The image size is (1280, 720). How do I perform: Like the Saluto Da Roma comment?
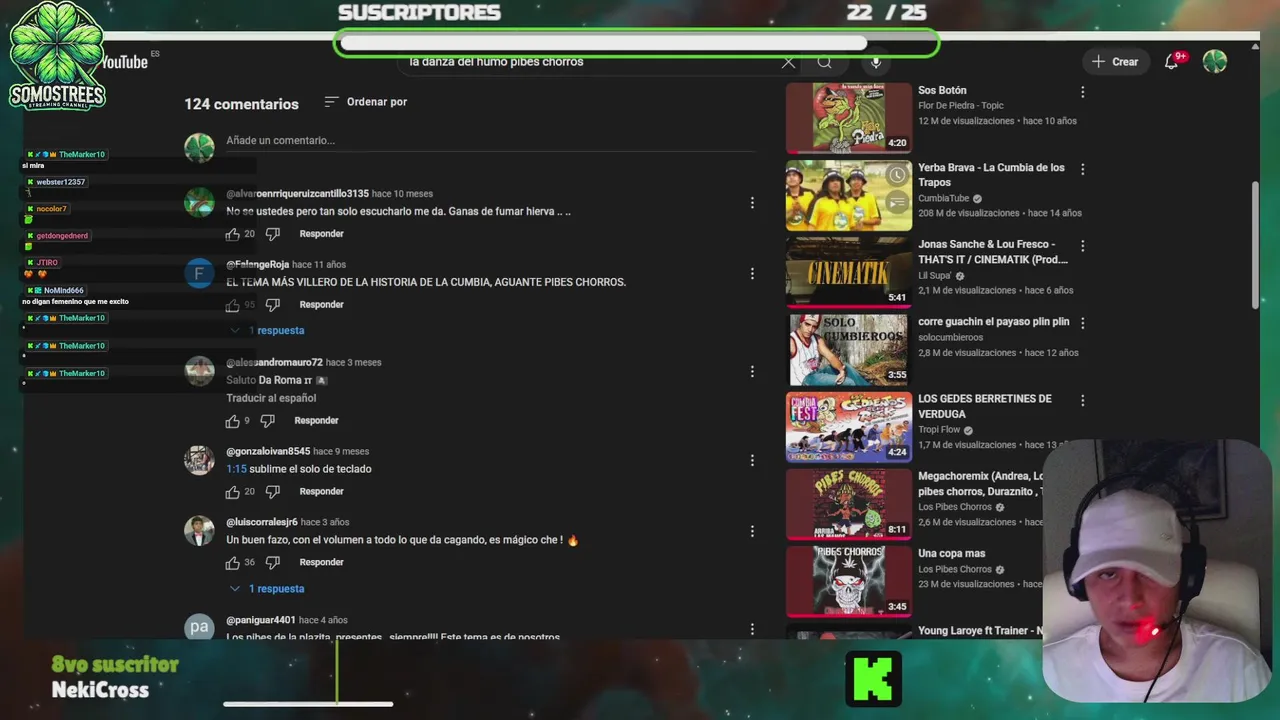(x=232, y=421)
